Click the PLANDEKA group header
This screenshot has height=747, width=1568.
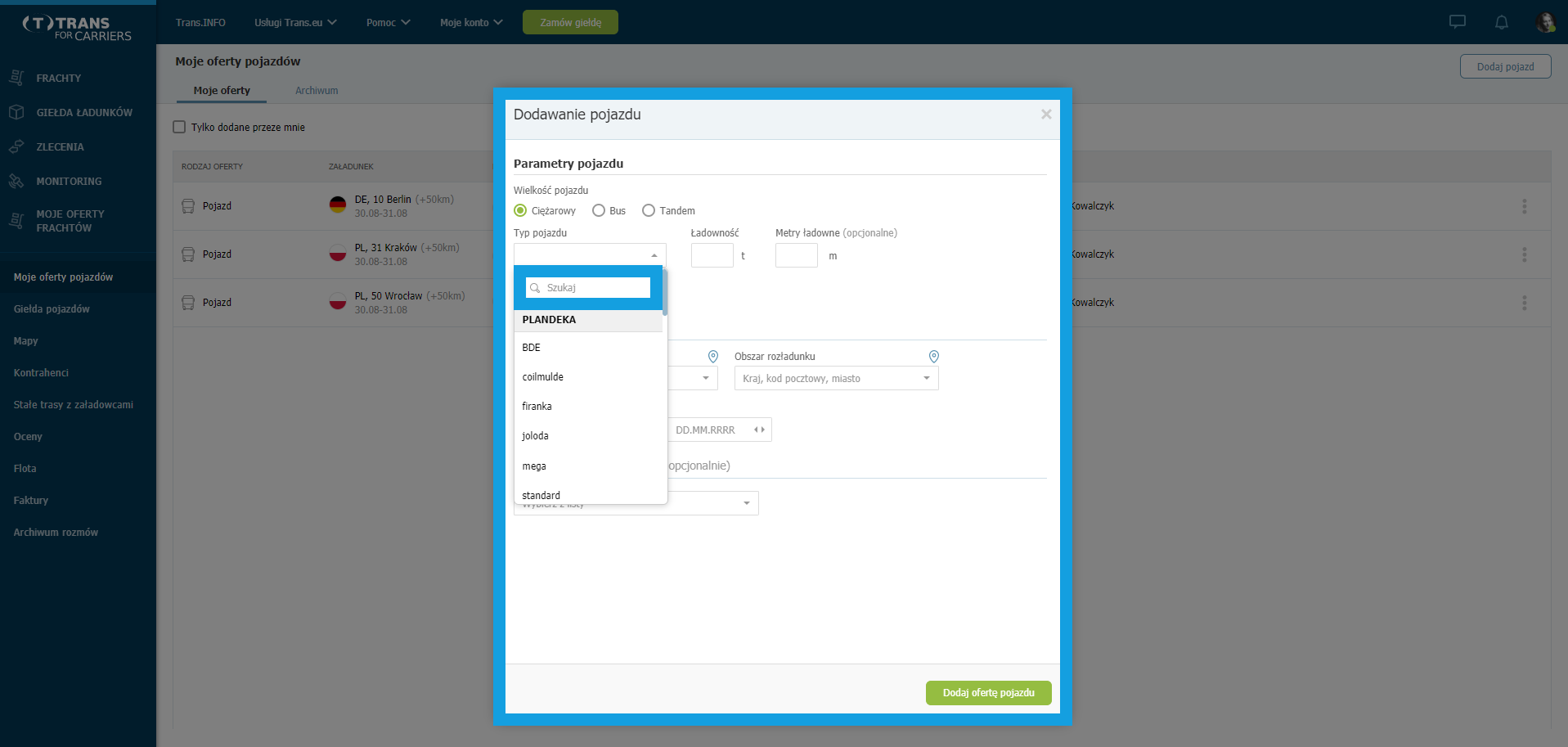pos(588,320)
